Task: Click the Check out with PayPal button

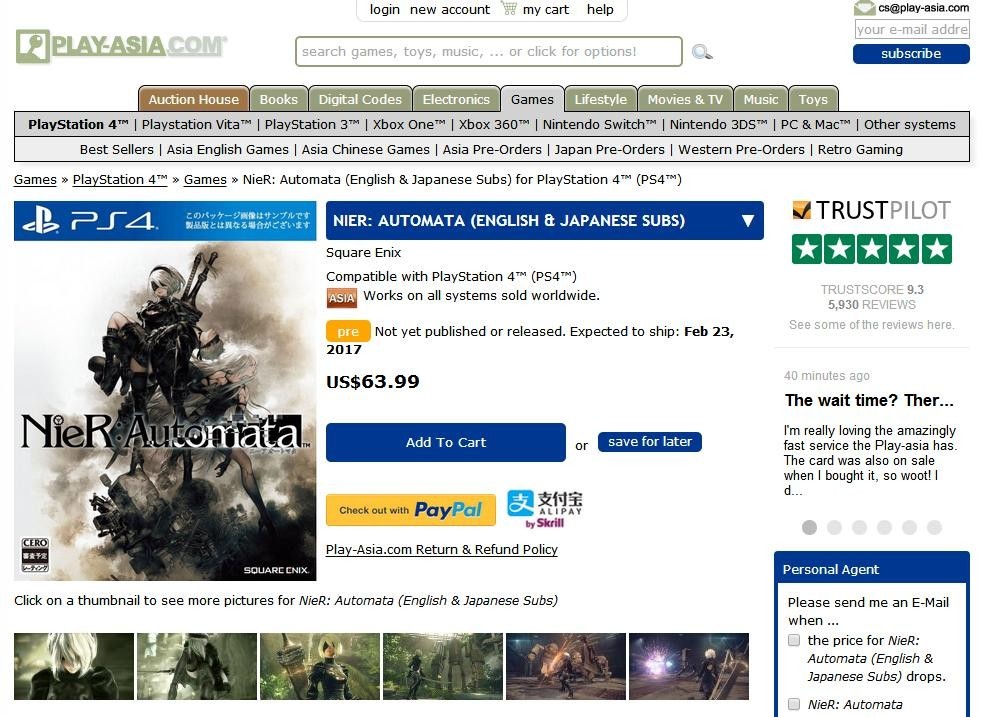Action: click(x=410, y=510)
